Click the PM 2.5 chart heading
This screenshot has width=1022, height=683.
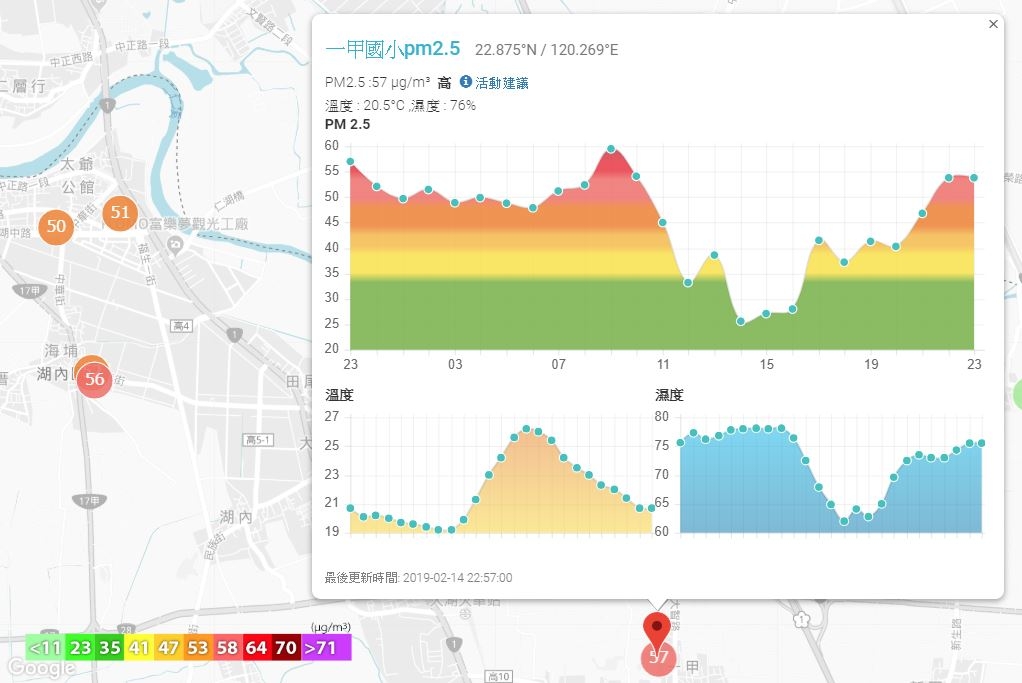[x=347, y=124]
